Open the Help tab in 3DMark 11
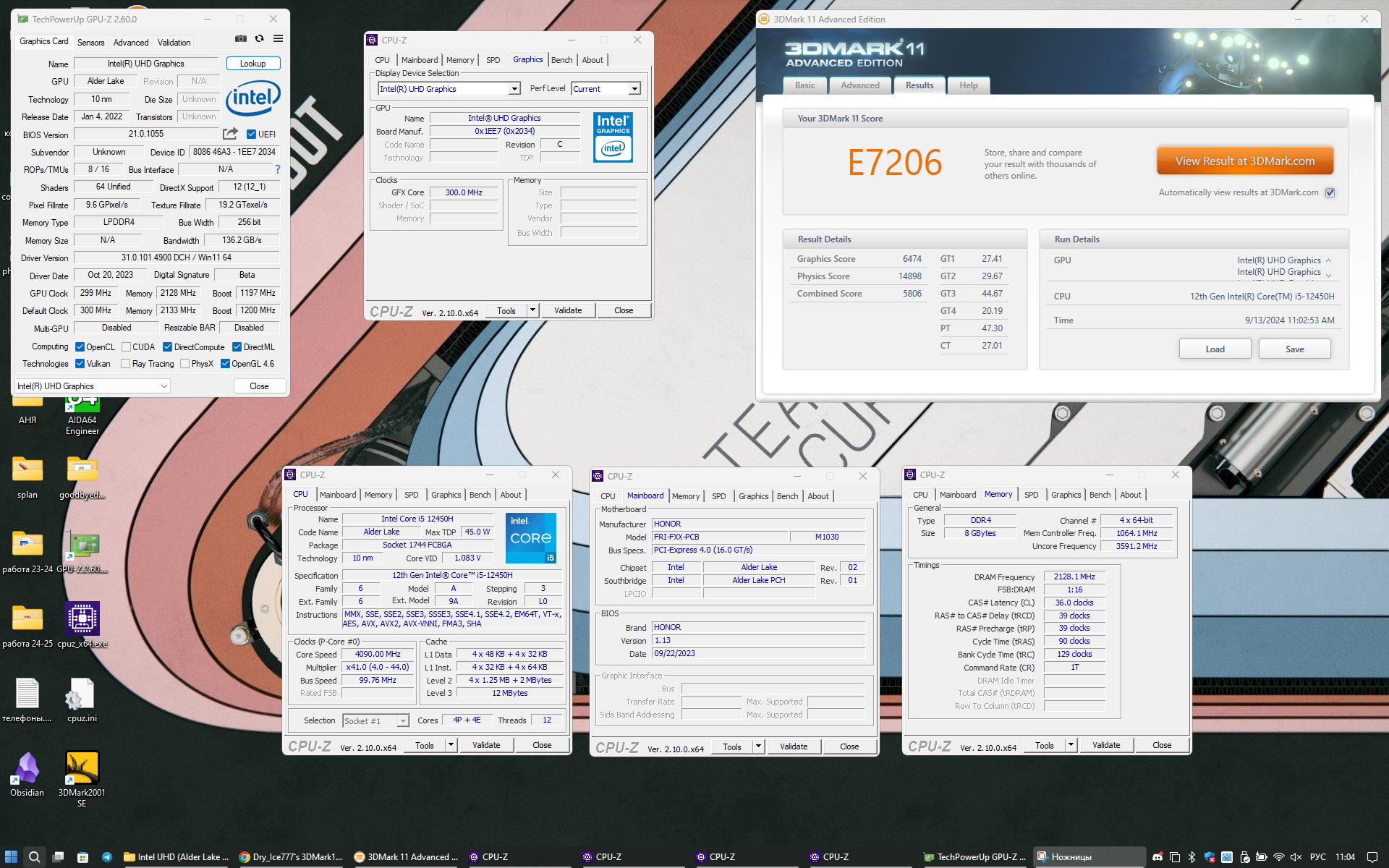 click(969, 85)
